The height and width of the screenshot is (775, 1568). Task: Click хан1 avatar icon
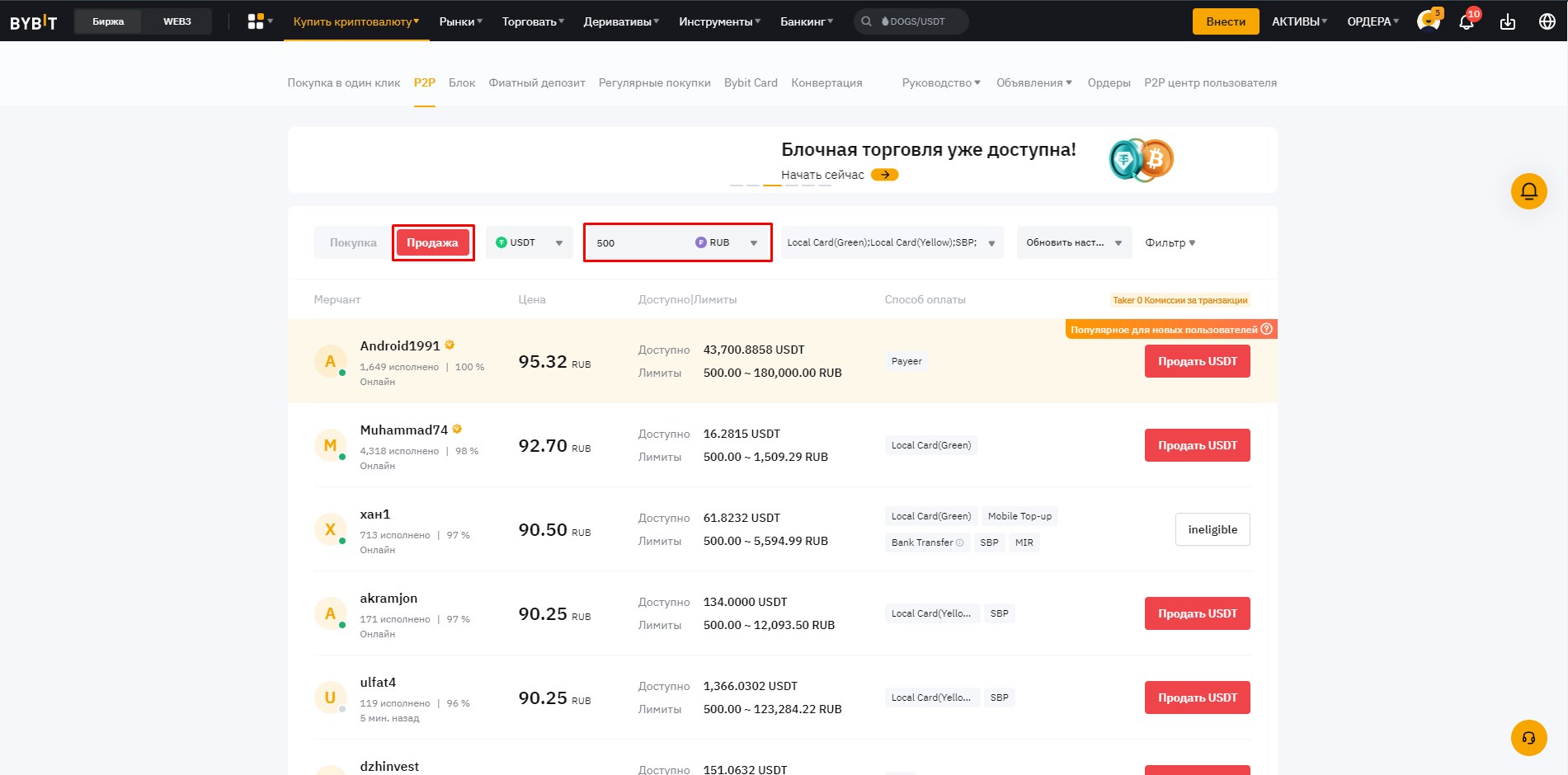(330, 529)
